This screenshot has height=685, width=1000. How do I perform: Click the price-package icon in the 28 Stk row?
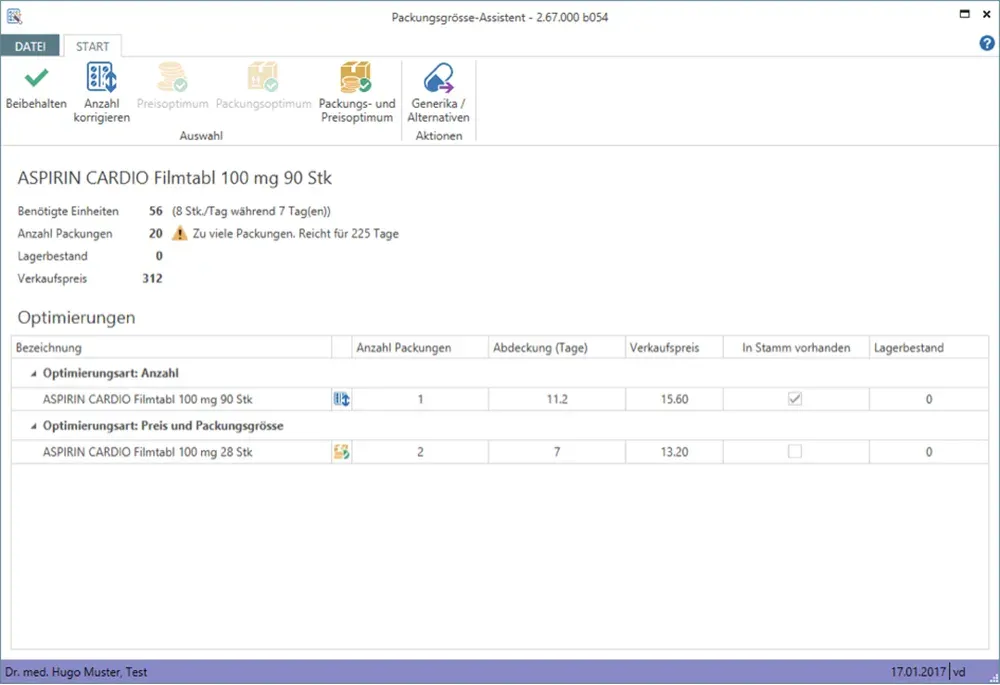point(342,452)
